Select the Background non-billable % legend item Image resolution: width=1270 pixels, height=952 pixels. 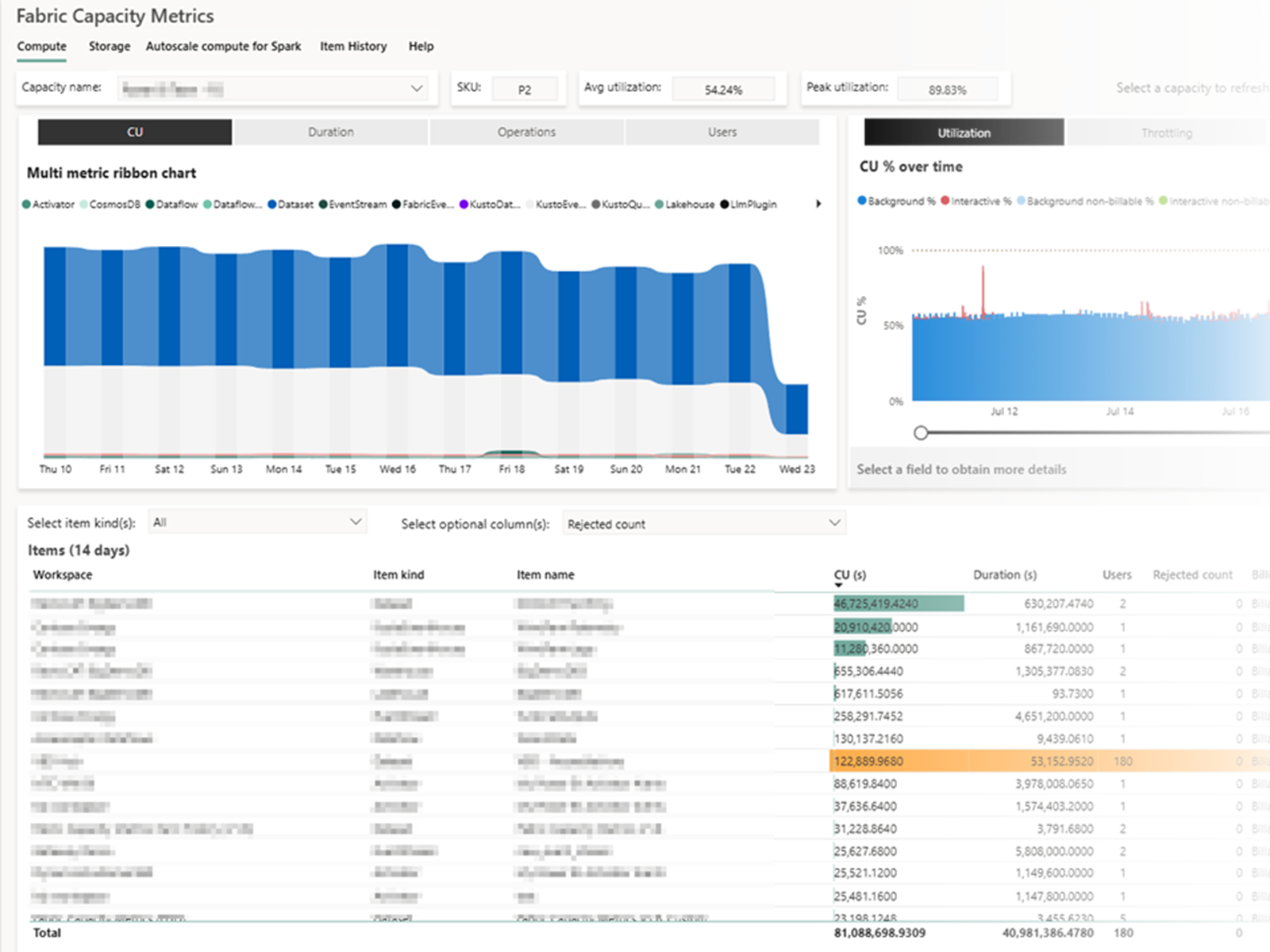tap(1085, 201)
